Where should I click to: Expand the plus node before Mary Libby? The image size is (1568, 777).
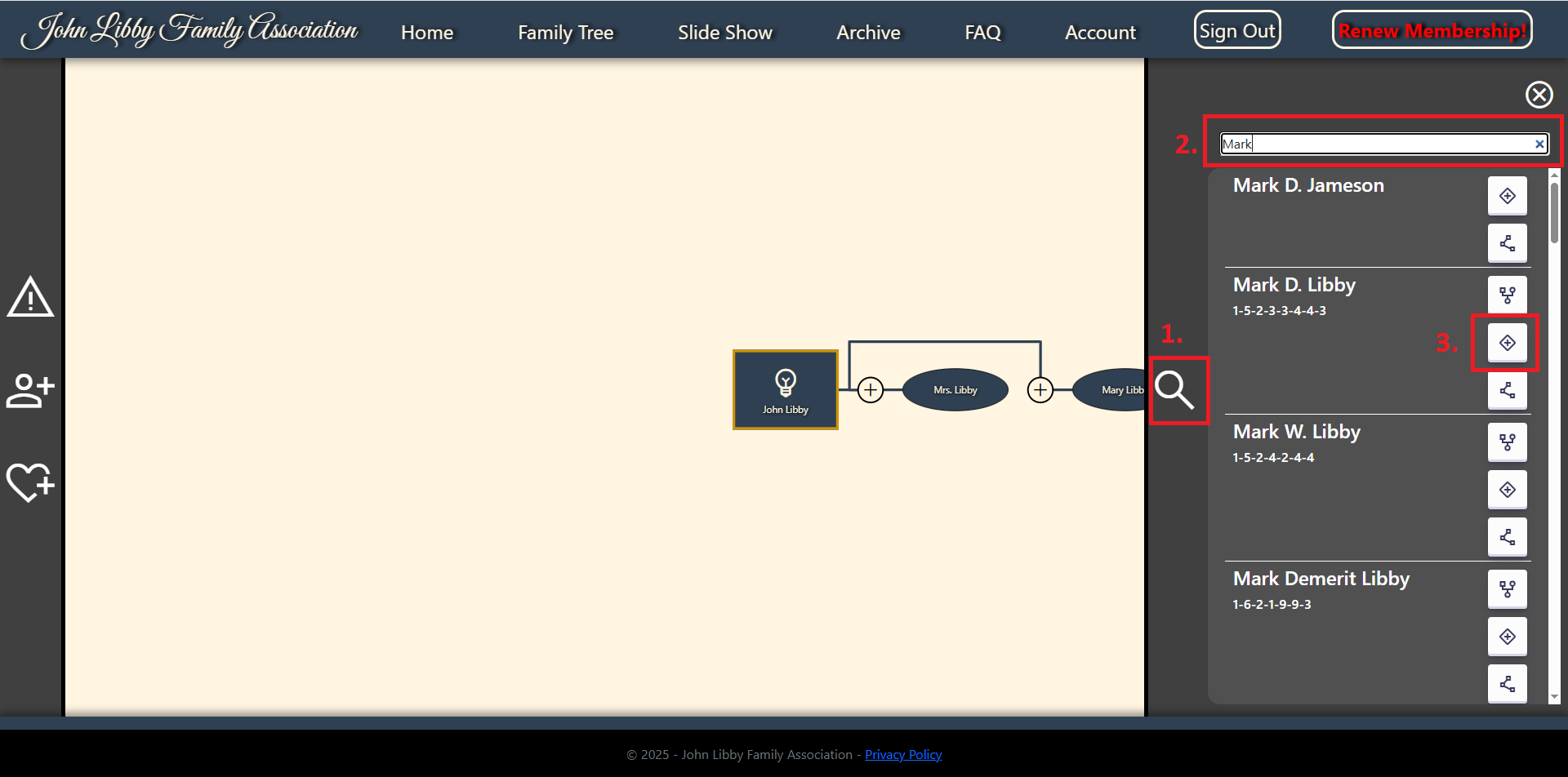click(x=1040, y=390)
